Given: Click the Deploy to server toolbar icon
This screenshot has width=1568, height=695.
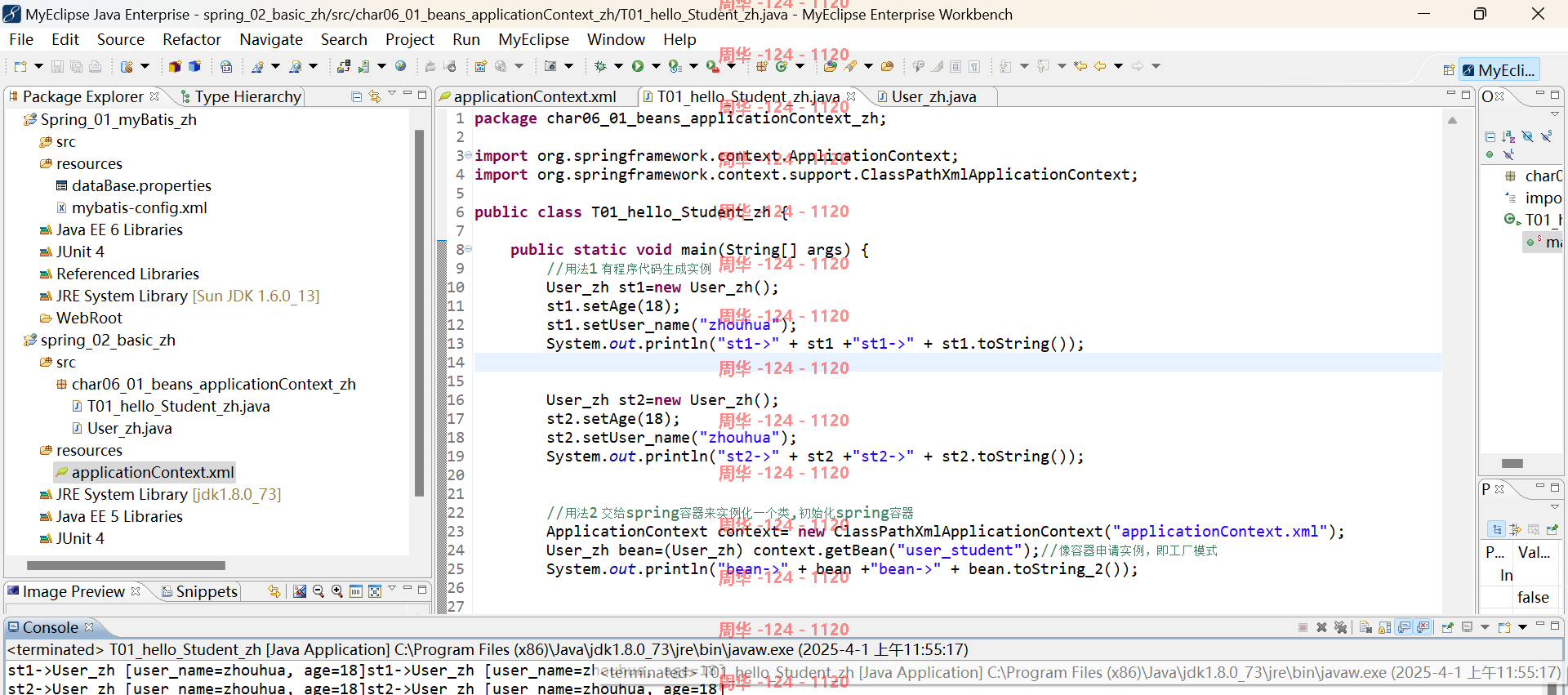Looking at the screenshot, I should click(x=343, y=66).
